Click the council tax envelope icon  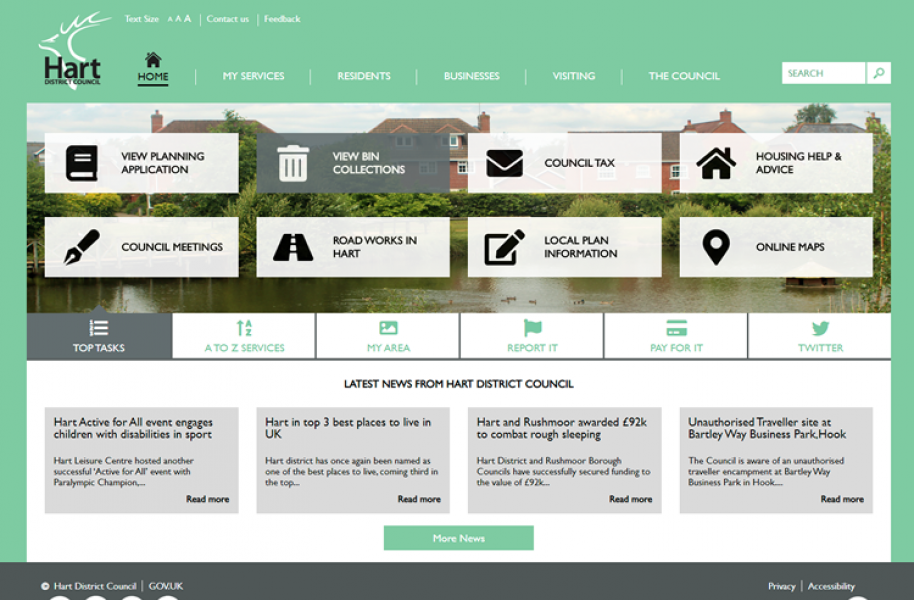pos(504,163)
